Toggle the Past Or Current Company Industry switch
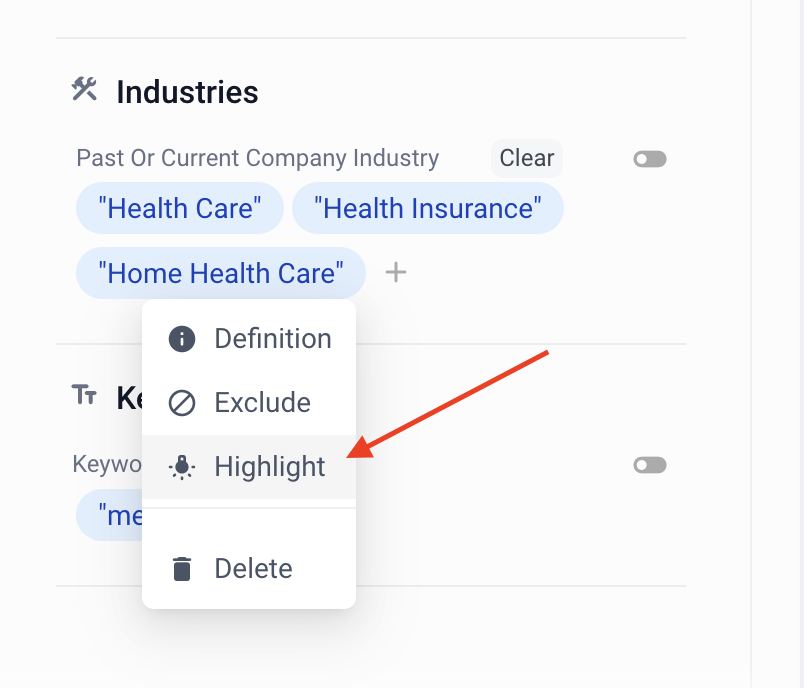This screenshot has height=688, width=812. coord(650,159)
